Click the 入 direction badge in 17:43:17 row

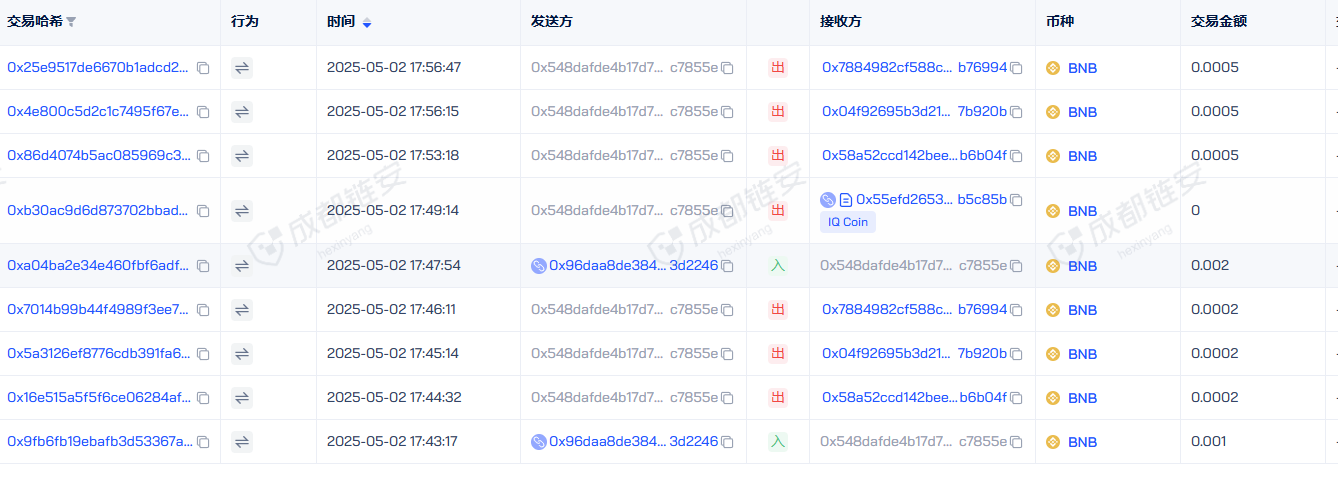778,442
